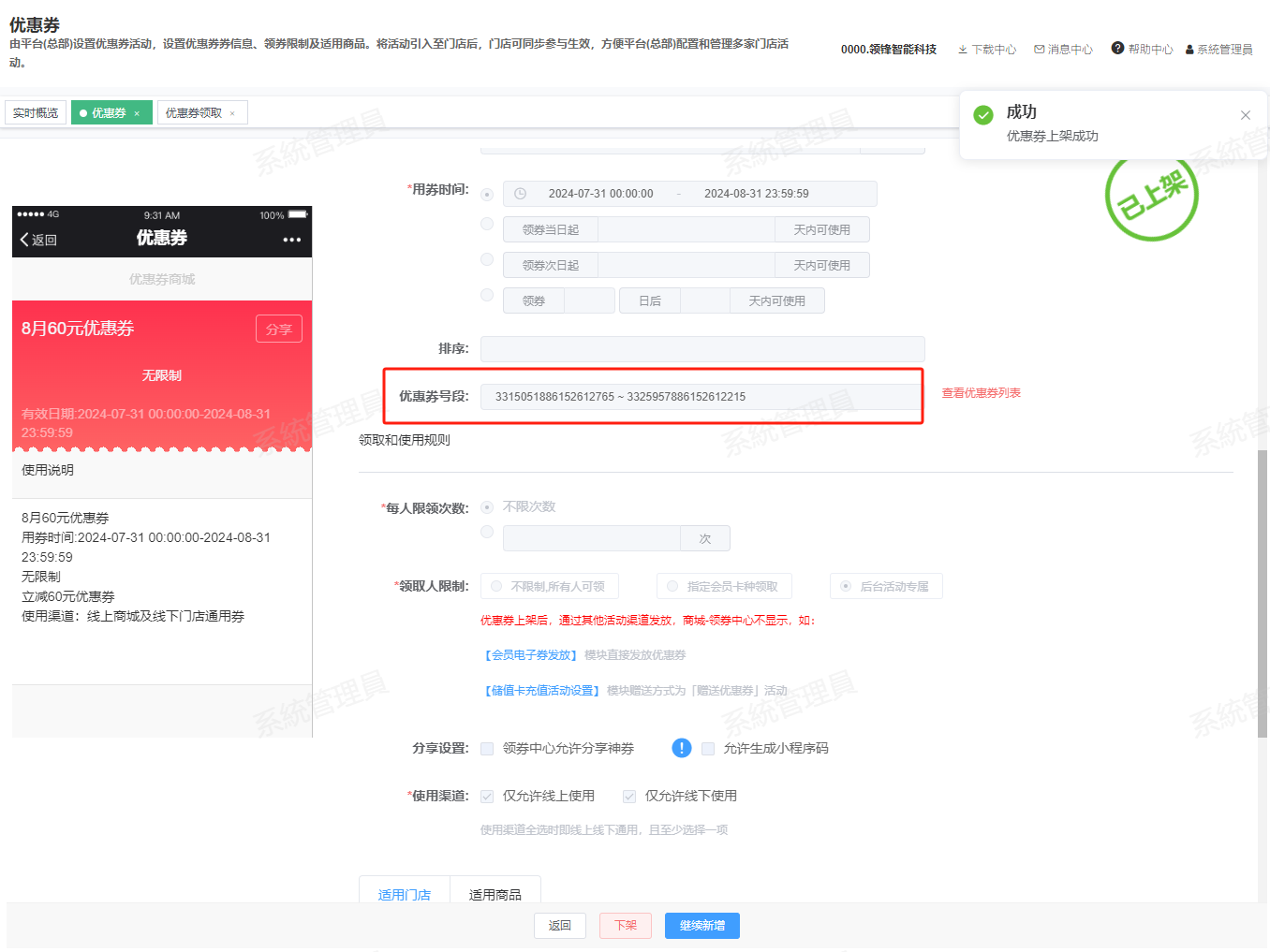Select the 领券当日起 radio option
1270x952 pixels.
[487, 224]
